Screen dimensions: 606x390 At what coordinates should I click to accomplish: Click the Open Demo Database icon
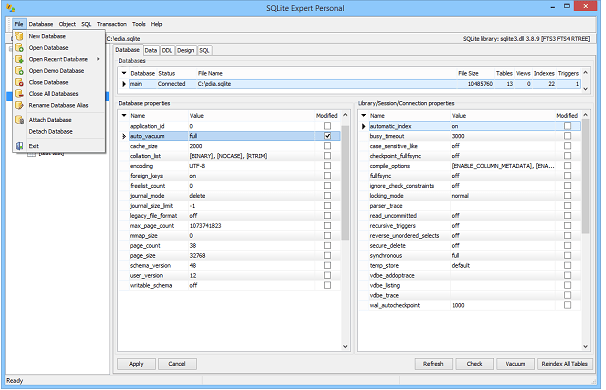tap(19, 71)
